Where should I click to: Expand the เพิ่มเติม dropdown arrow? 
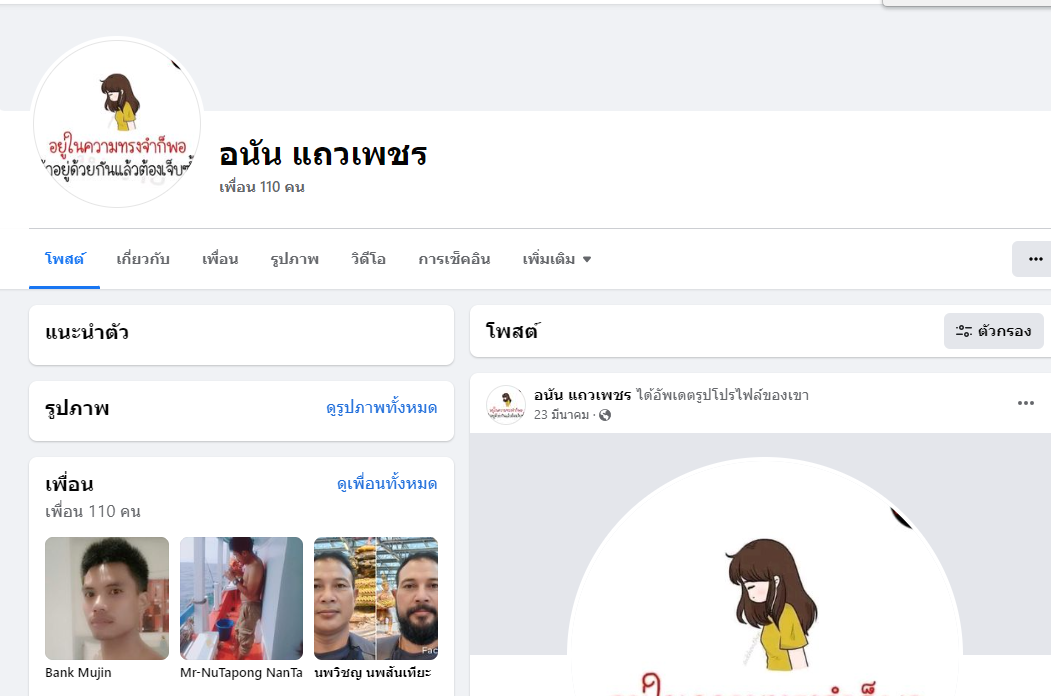click(x=586, y=259)
